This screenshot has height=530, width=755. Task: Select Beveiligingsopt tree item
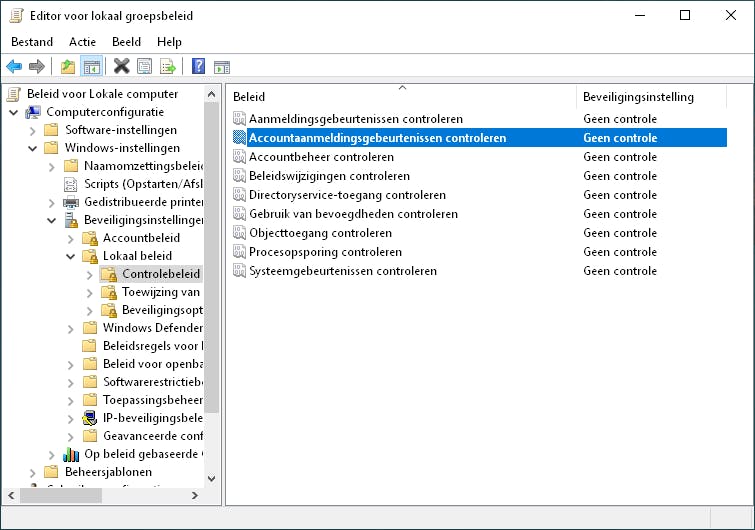(162, 310)
